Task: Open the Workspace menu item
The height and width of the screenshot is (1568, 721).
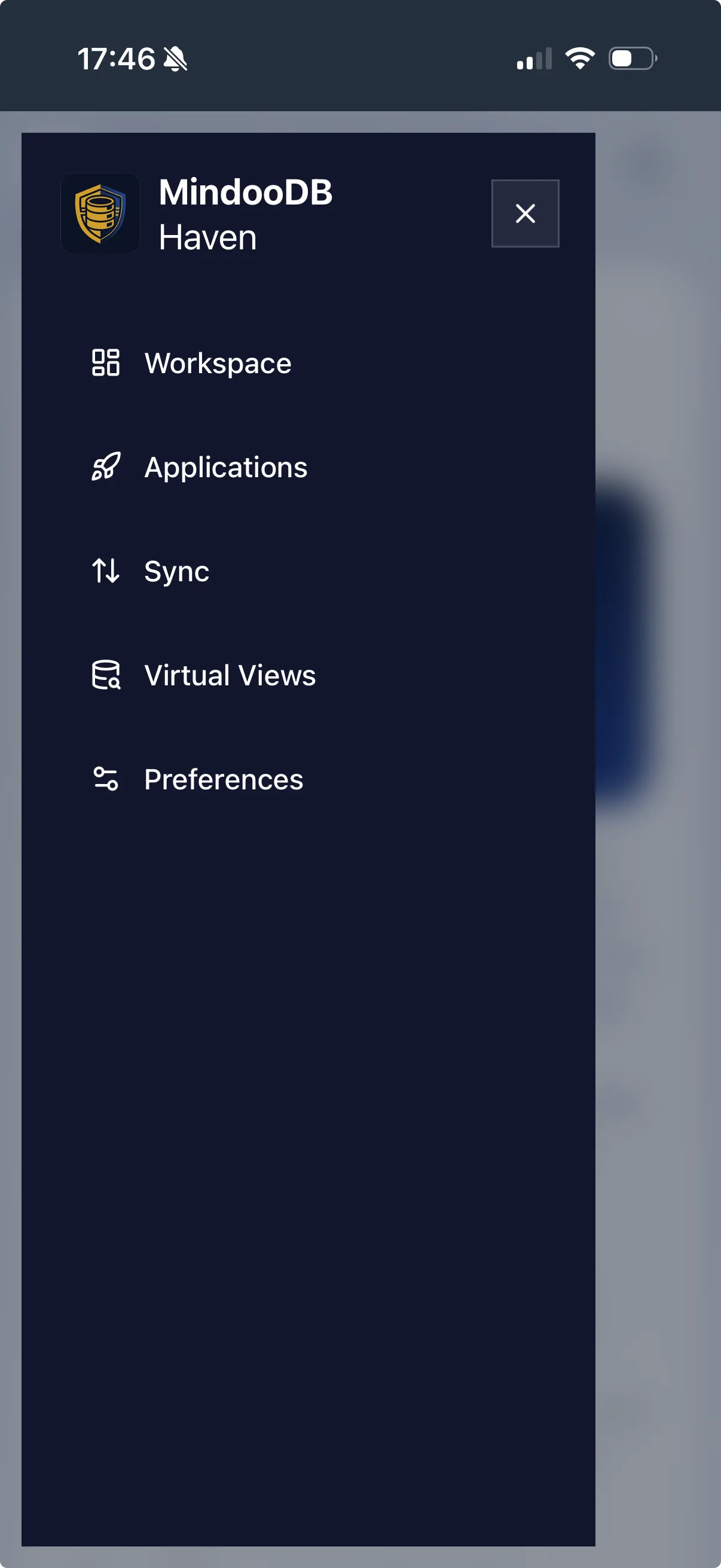Action: click(218, 364)
